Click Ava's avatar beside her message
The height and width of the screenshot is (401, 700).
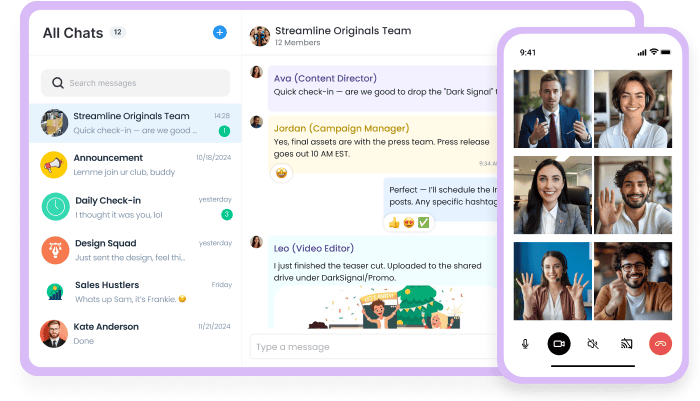coord(256,72)
